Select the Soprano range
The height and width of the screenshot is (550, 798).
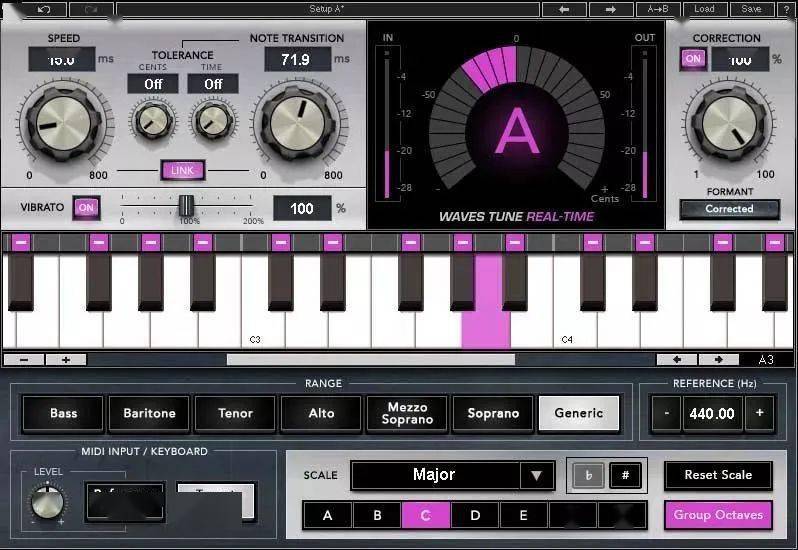pyautogui.click(x=493, y=413)
